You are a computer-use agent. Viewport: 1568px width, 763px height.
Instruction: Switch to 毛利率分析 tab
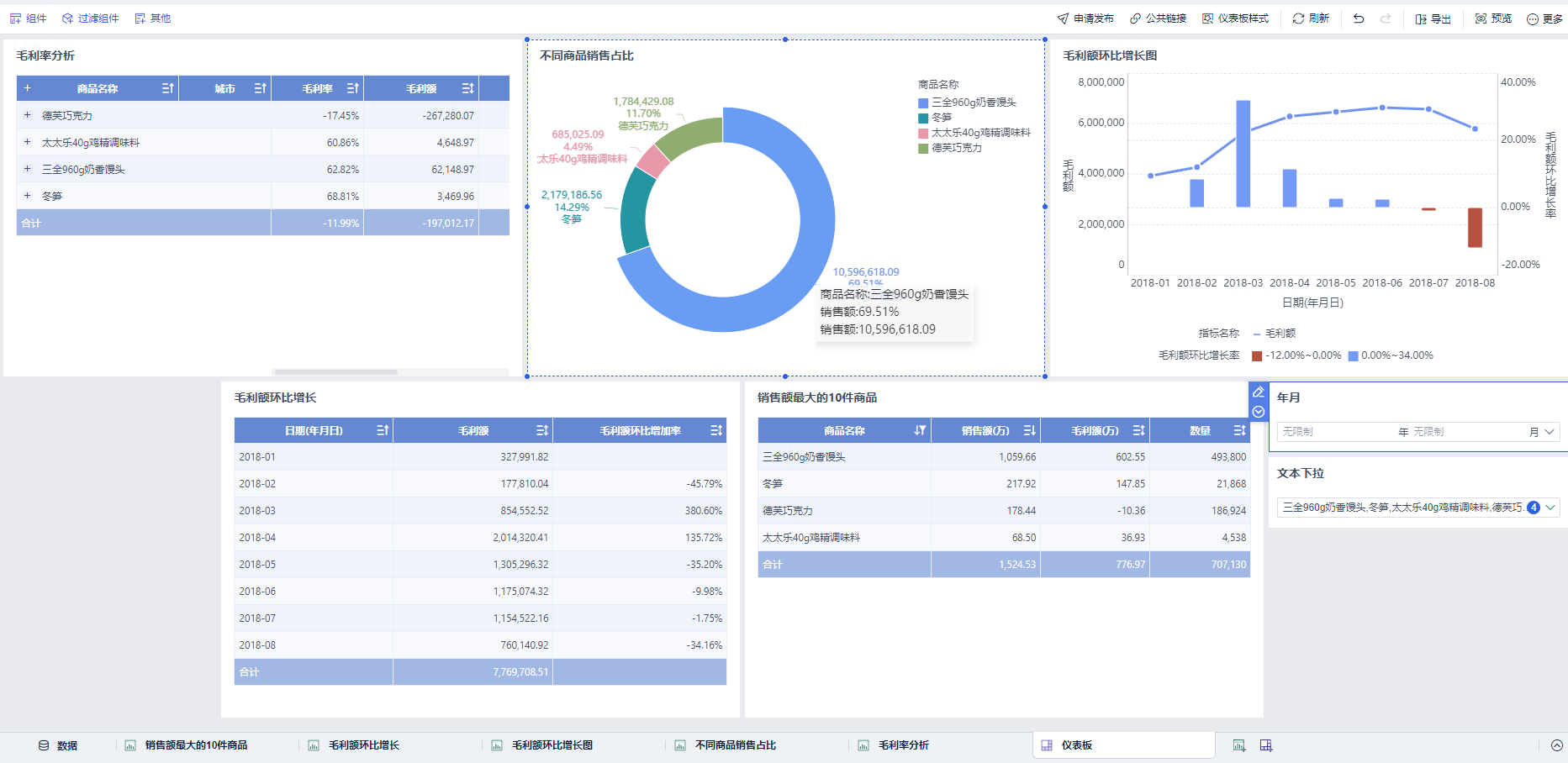click(894, 745)
